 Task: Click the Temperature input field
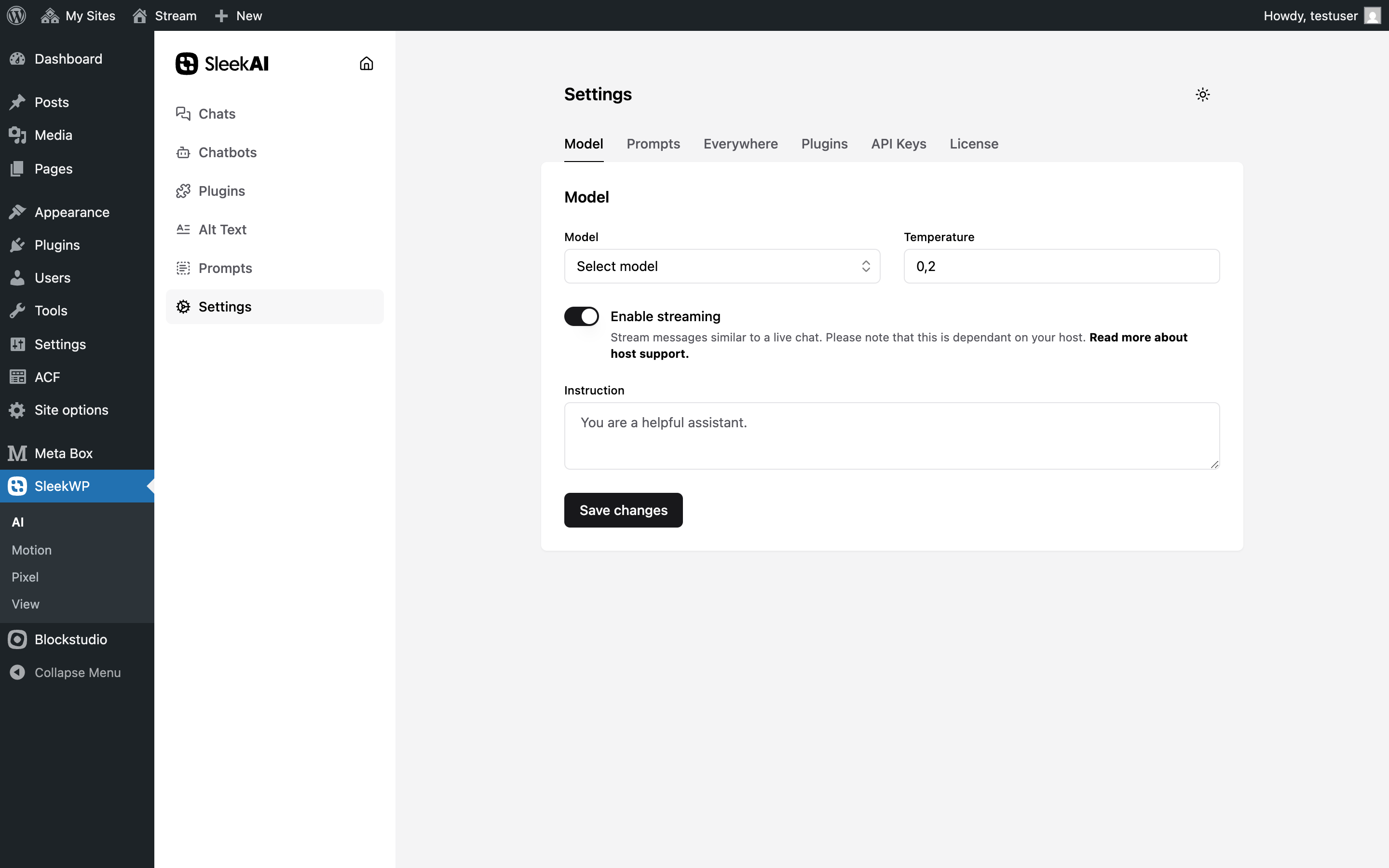click(x=1061, y=266)
